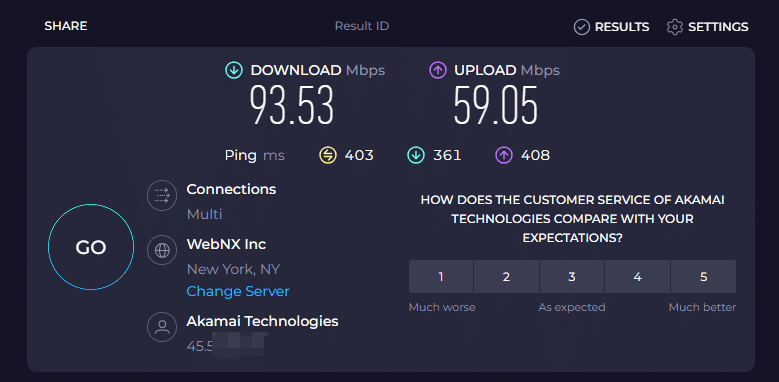Select rating 3, As expected
Viewport: 779px width, 382px height.
tap(572, 277)
